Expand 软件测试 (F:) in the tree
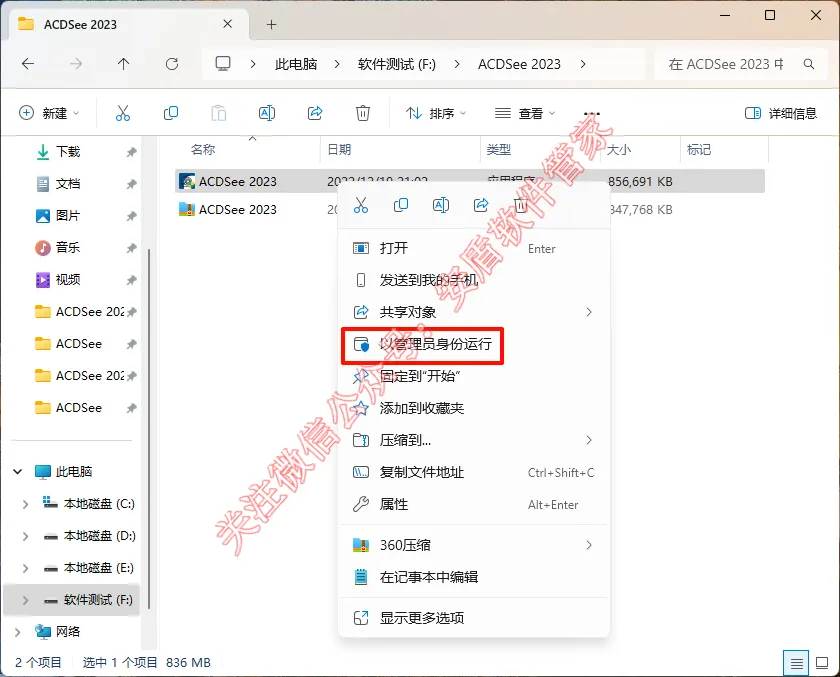The image size is (840, 677). click(25, 600)
